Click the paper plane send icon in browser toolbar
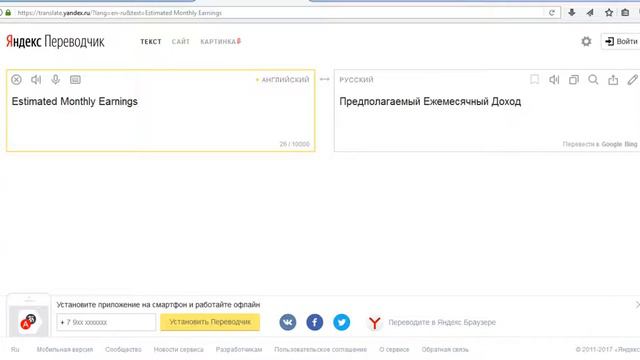Screen dimensions: 640x360 (x=590, y=13)
